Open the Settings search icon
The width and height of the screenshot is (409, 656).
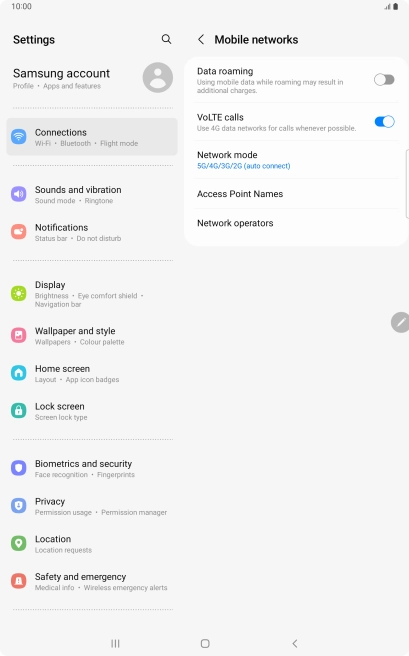[x=166, y=39]
